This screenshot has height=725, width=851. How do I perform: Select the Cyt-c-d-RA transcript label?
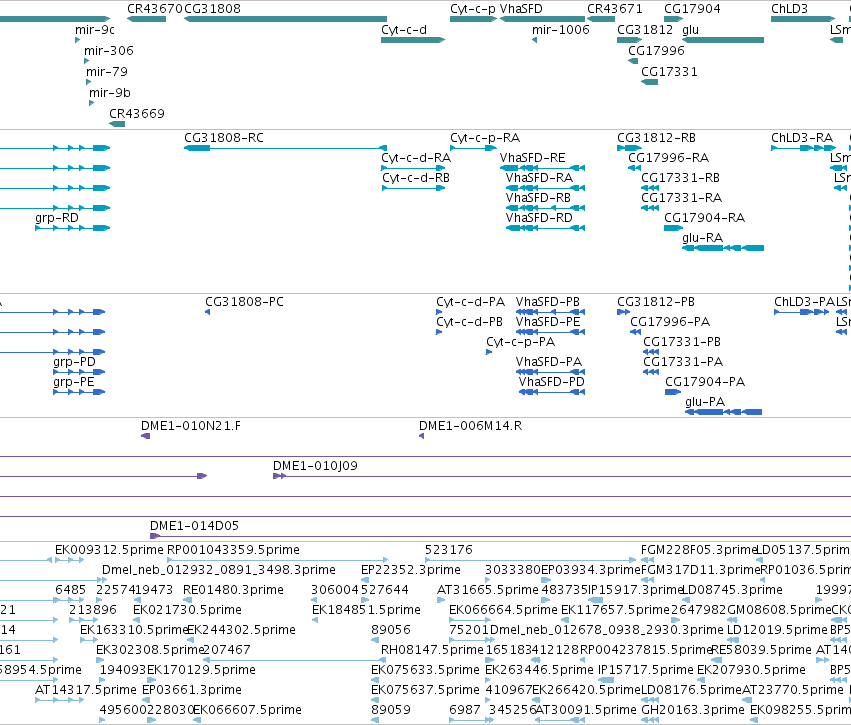coord(416,158)
